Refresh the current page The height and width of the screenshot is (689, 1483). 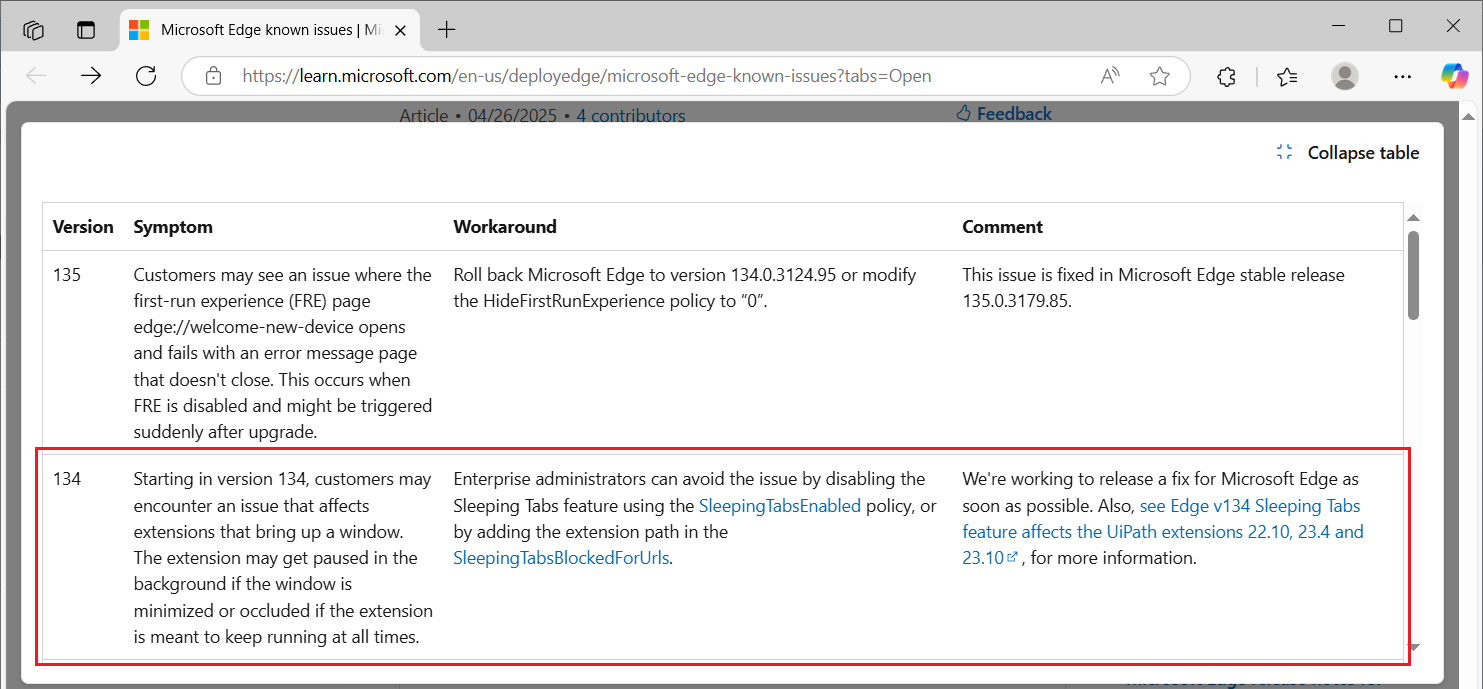[146, 76]
